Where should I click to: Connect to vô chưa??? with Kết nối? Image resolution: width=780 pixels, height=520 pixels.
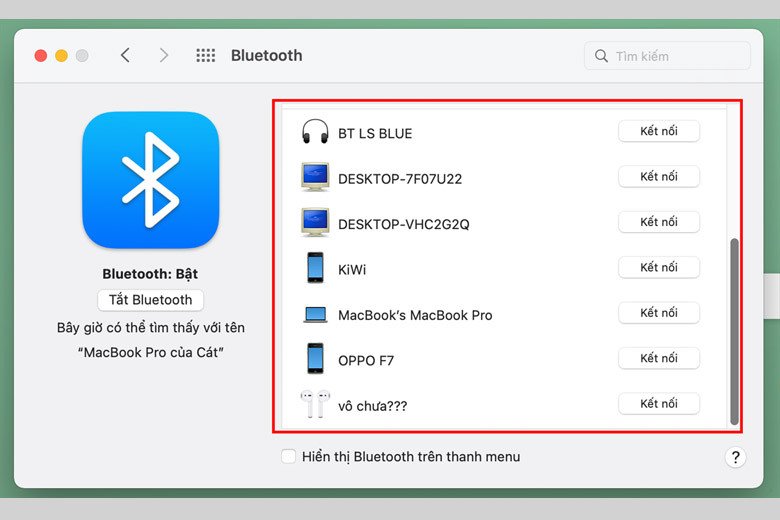pyautogui.click(x=659, y=404)
